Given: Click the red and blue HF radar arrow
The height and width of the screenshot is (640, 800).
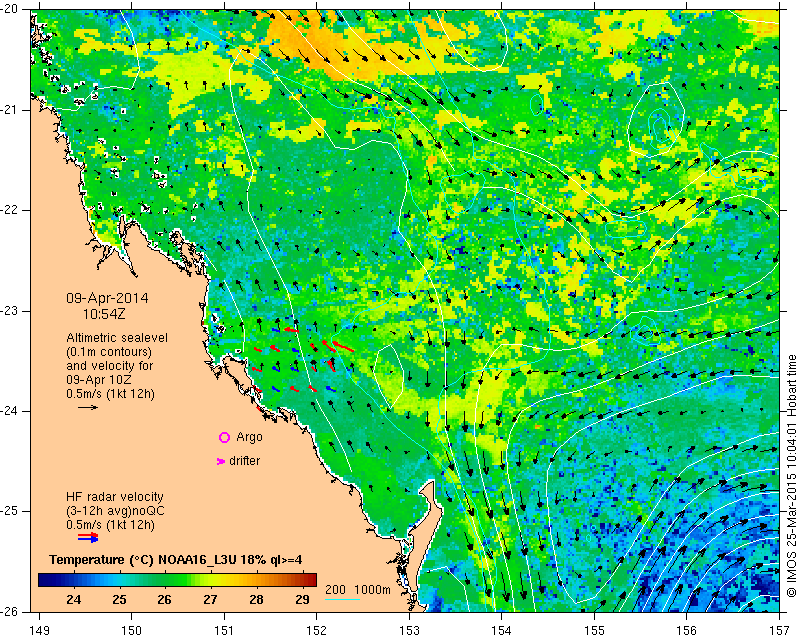Looking at the screenshot, I should pyautogui.click(x=88, y=537).
